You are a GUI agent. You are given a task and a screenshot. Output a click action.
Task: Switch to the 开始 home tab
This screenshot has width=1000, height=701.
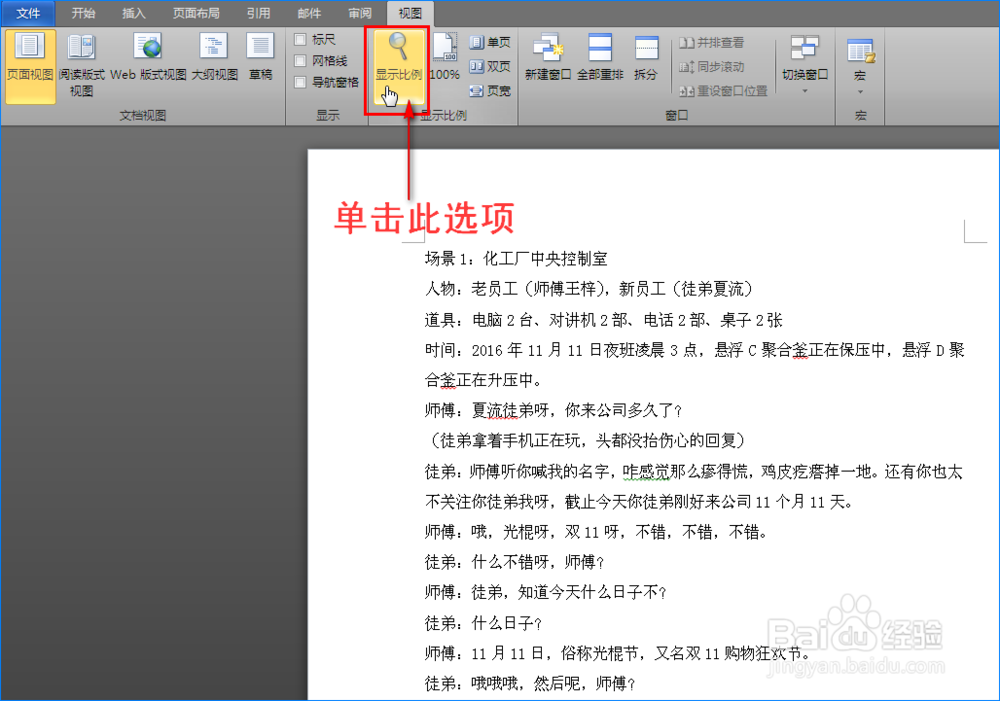83,13
